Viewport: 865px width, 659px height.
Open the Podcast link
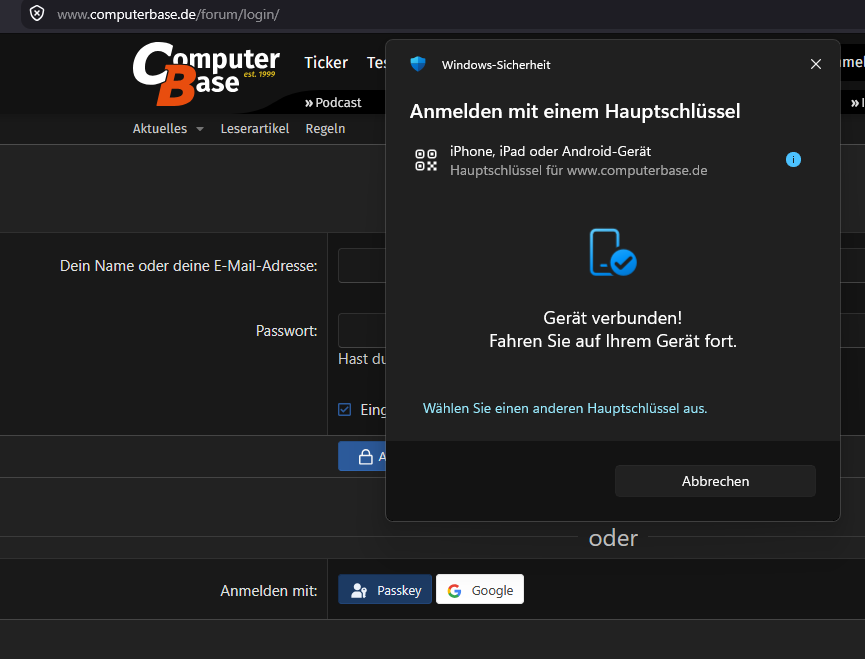pos(333,103)
